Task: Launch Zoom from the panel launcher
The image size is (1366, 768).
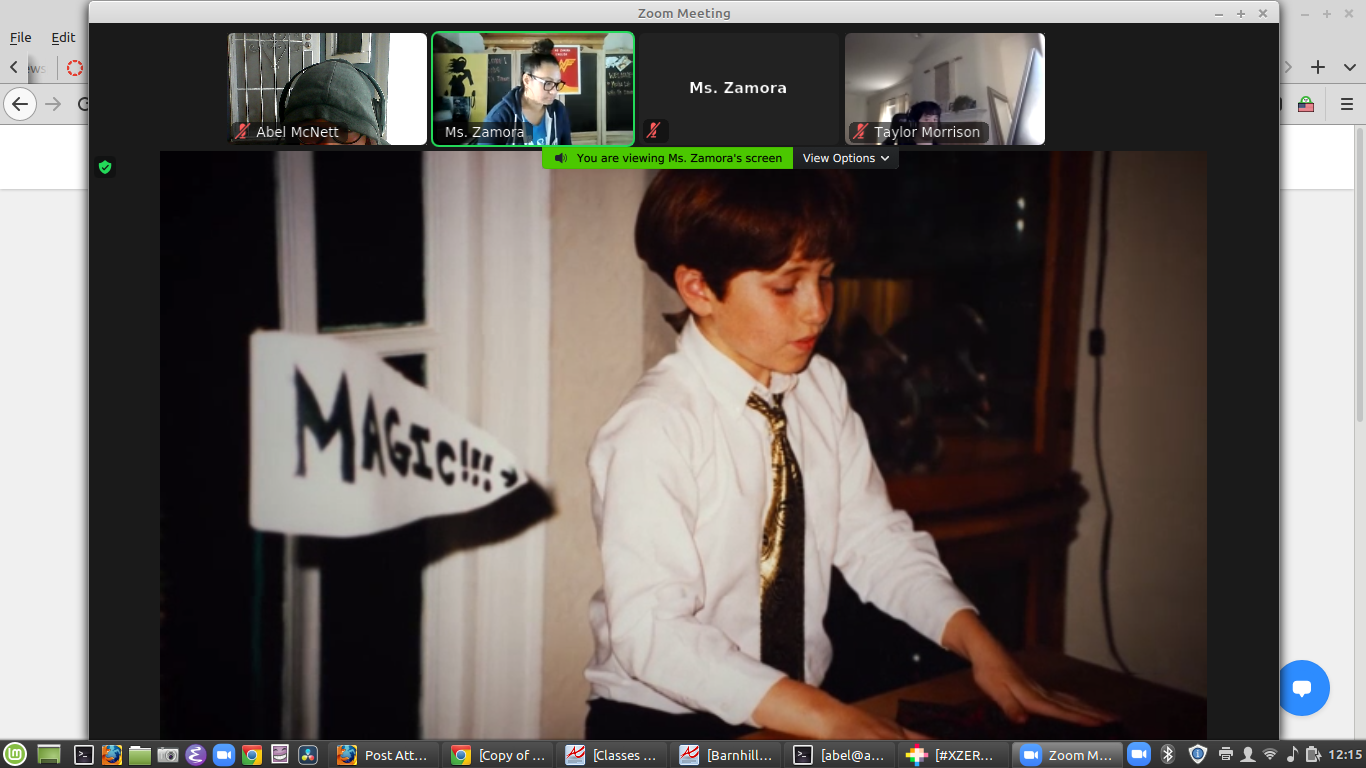Action: pyautogui.click(x=224, y=755)
